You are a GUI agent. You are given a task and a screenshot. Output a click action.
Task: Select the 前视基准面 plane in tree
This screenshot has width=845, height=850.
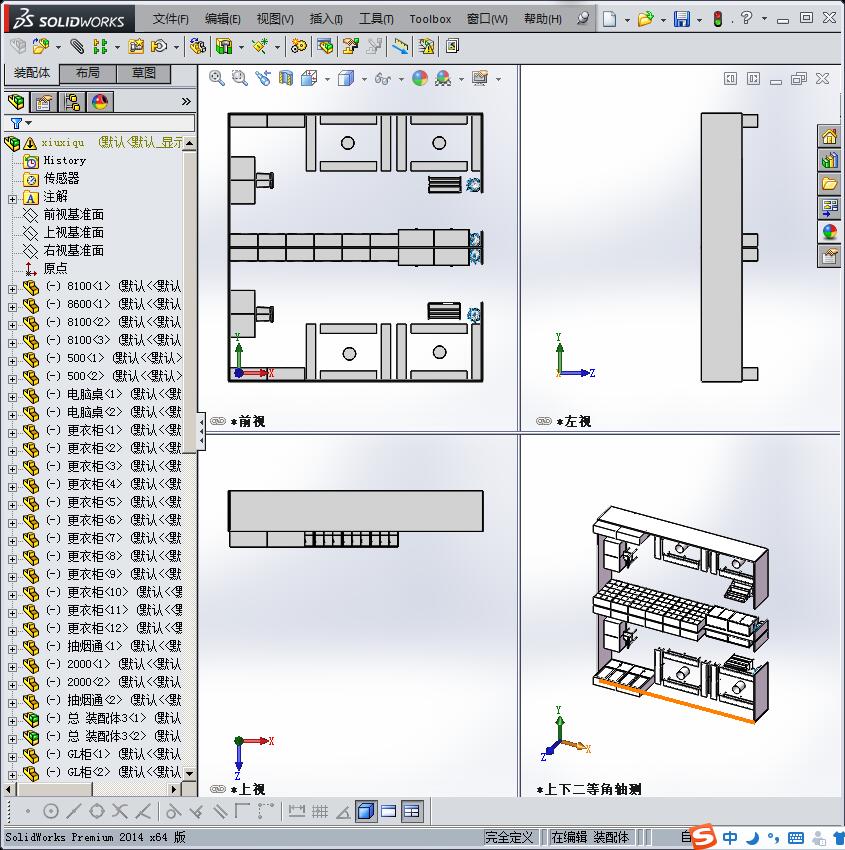[x=73, y=215]
